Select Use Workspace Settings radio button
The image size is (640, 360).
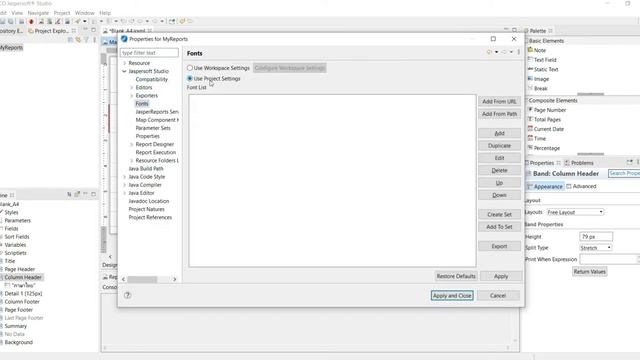(x=190, y=68)
